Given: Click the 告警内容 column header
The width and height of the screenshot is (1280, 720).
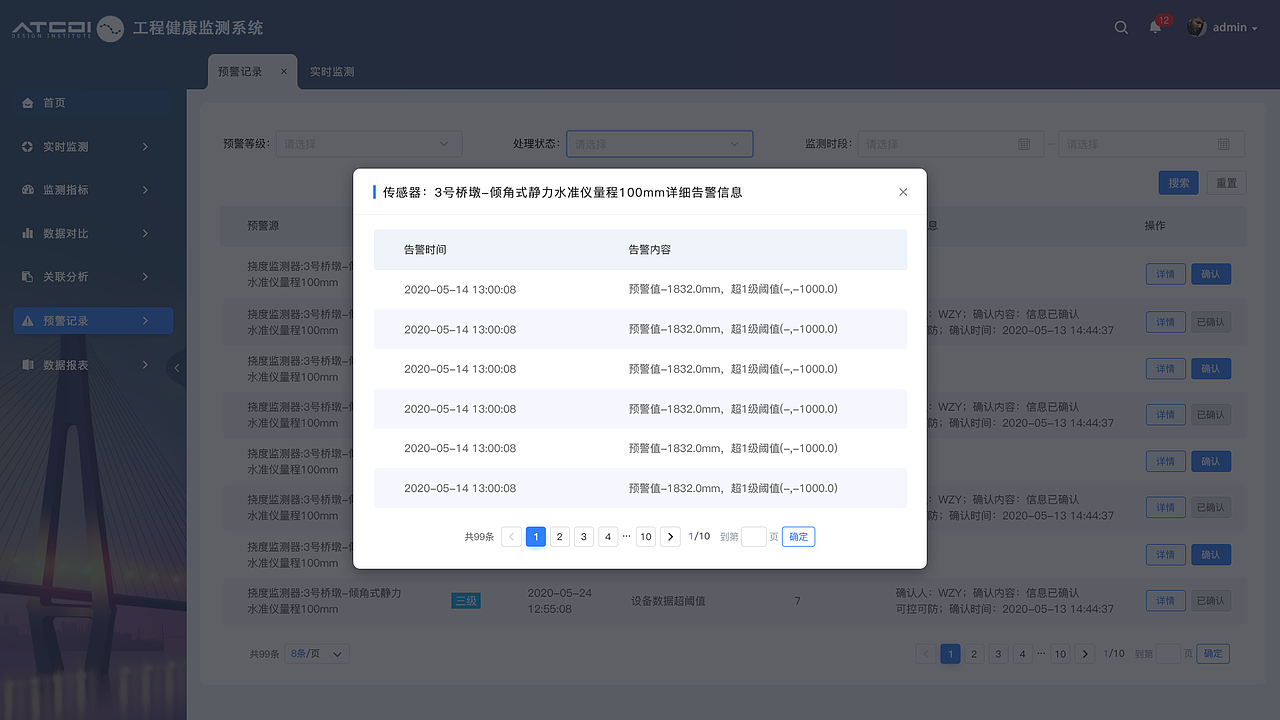Looking at the screenshot, I should (650, 250).
